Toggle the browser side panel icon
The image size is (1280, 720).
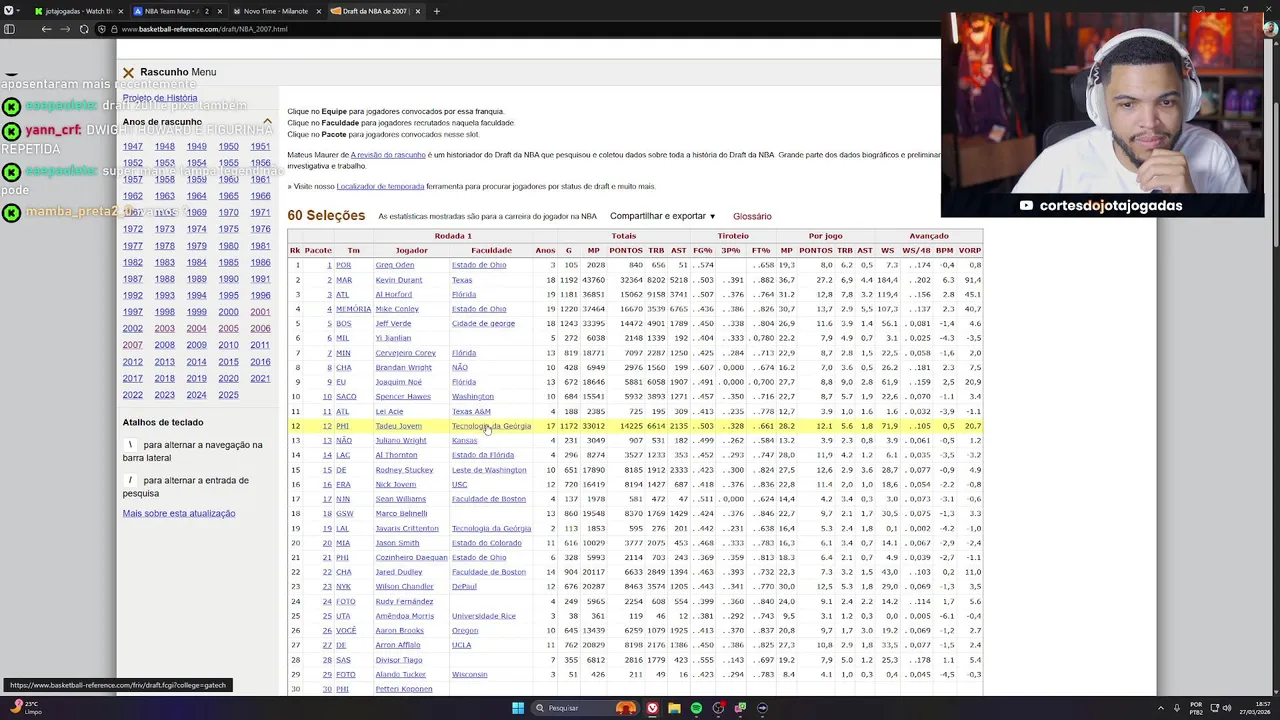pos(9,29)
